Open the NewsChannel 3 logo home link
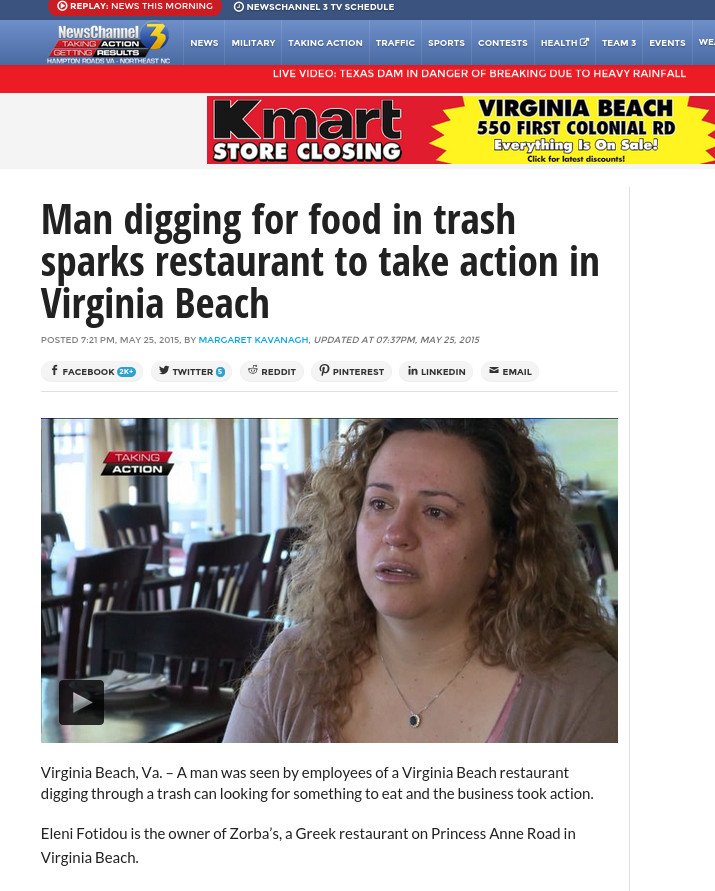Viewport: 715px width, 891px height. 109,43
